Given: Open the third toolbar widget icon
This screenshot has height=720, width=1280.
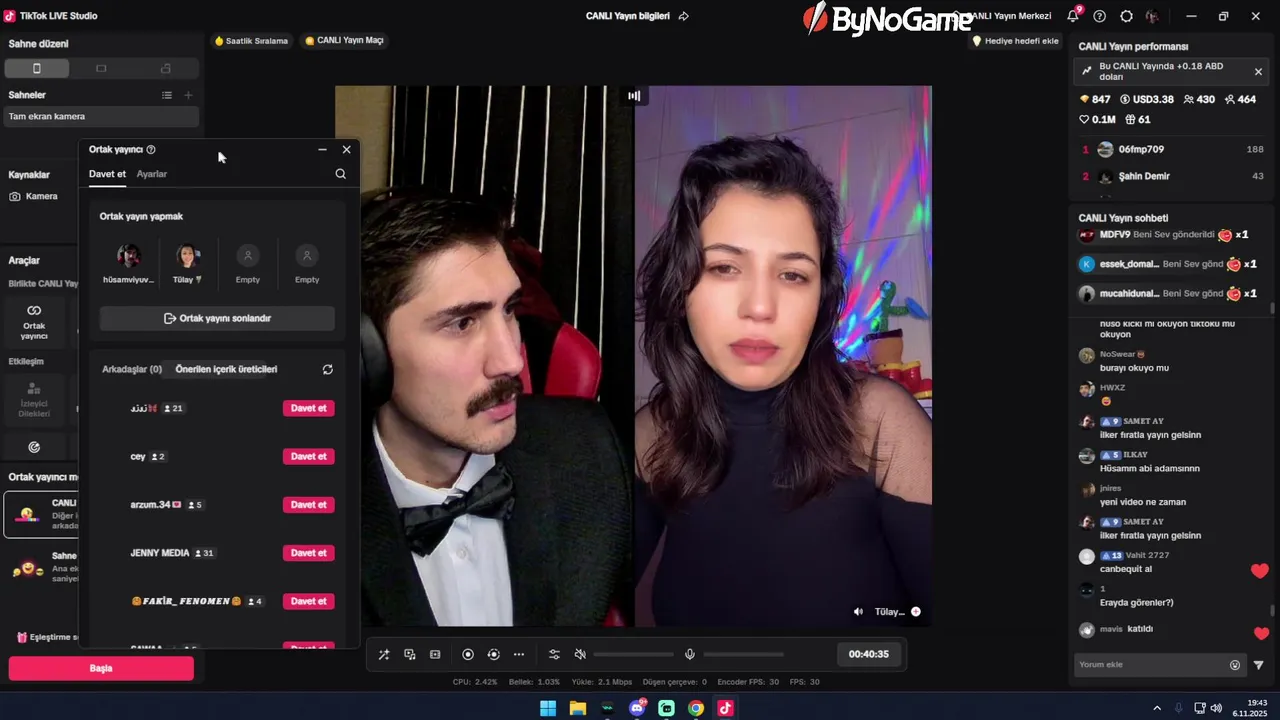Looking at the screenshot, I should tap(435, 654).
